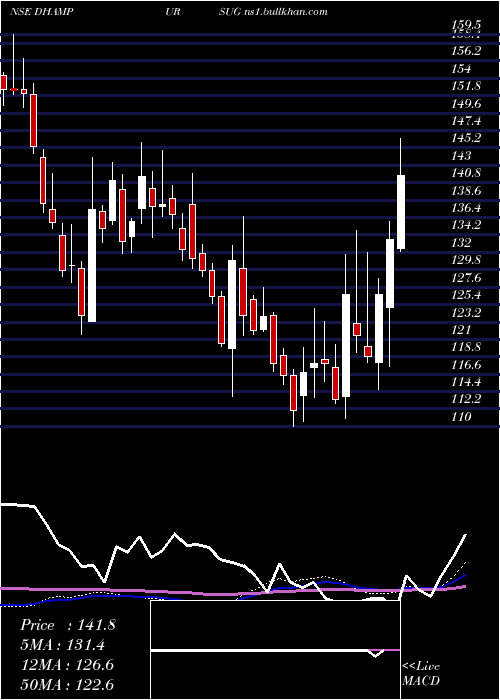
Task: Click inside the MACD histogram box
Action: (x=275, y=650)
